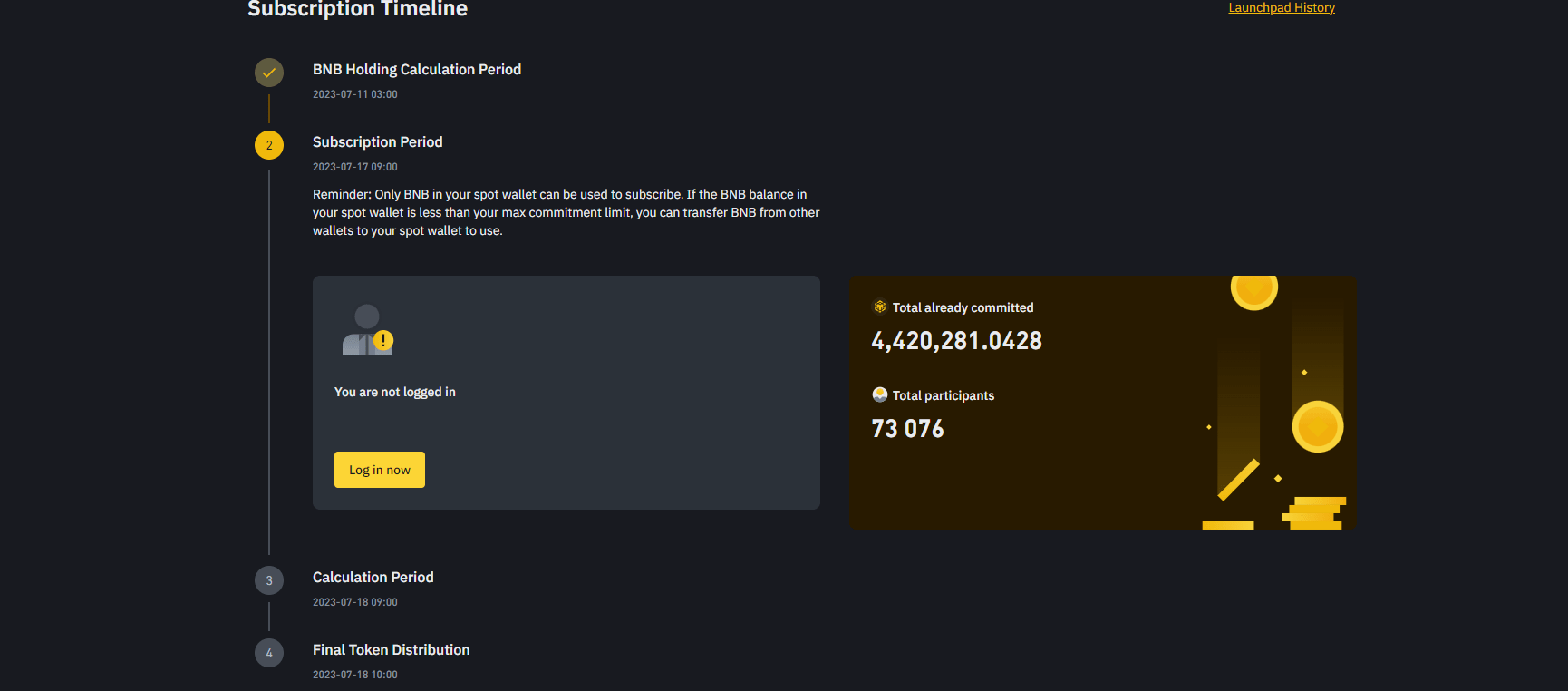
Task: Select step 4 Final Token Distribution marker
Action: coord(269,653)
